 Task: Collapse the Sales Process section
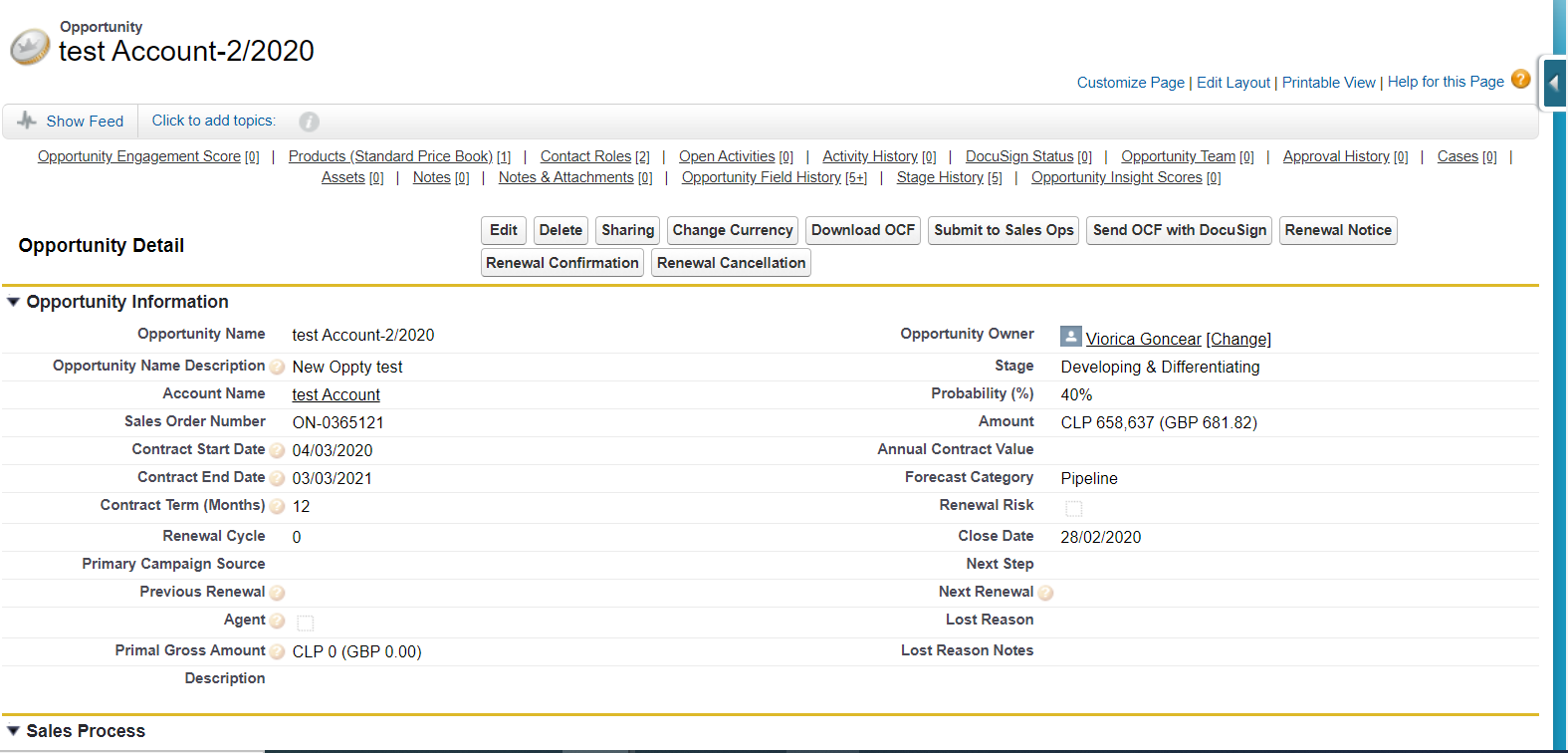click(14, 731)
